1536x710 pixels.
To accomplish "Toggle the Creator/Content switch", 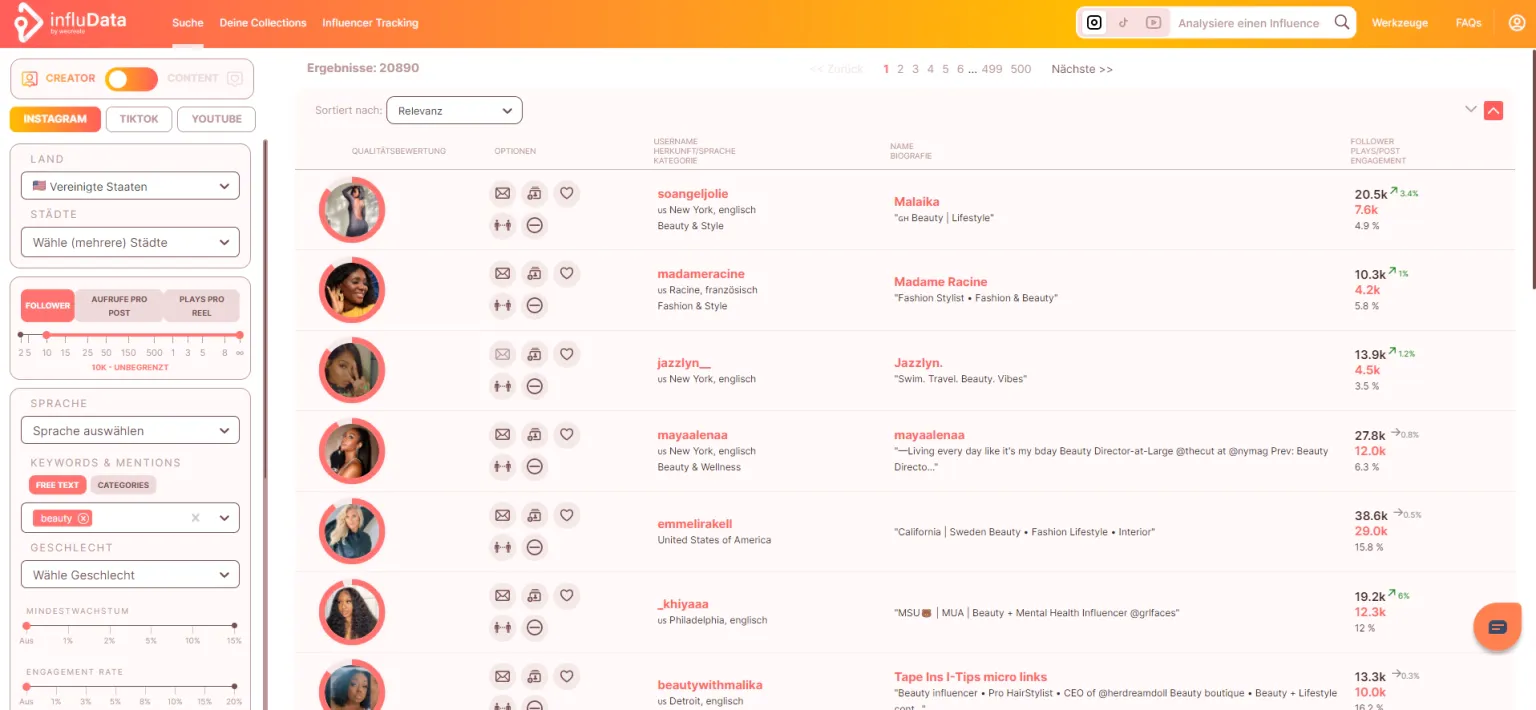I will click(131, 79).
